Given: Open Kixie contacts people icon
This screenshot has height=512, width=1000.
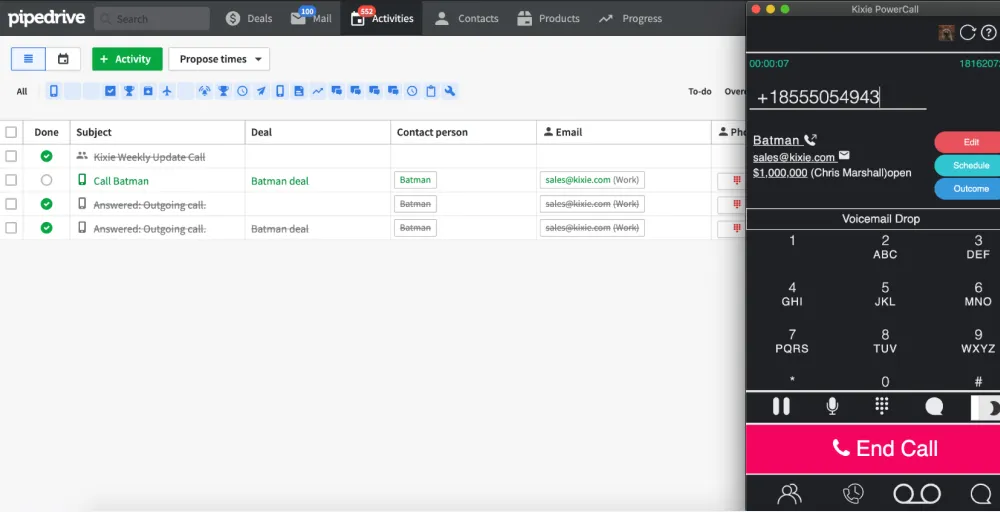Looking at the screenshot, I should pos(790,494).
